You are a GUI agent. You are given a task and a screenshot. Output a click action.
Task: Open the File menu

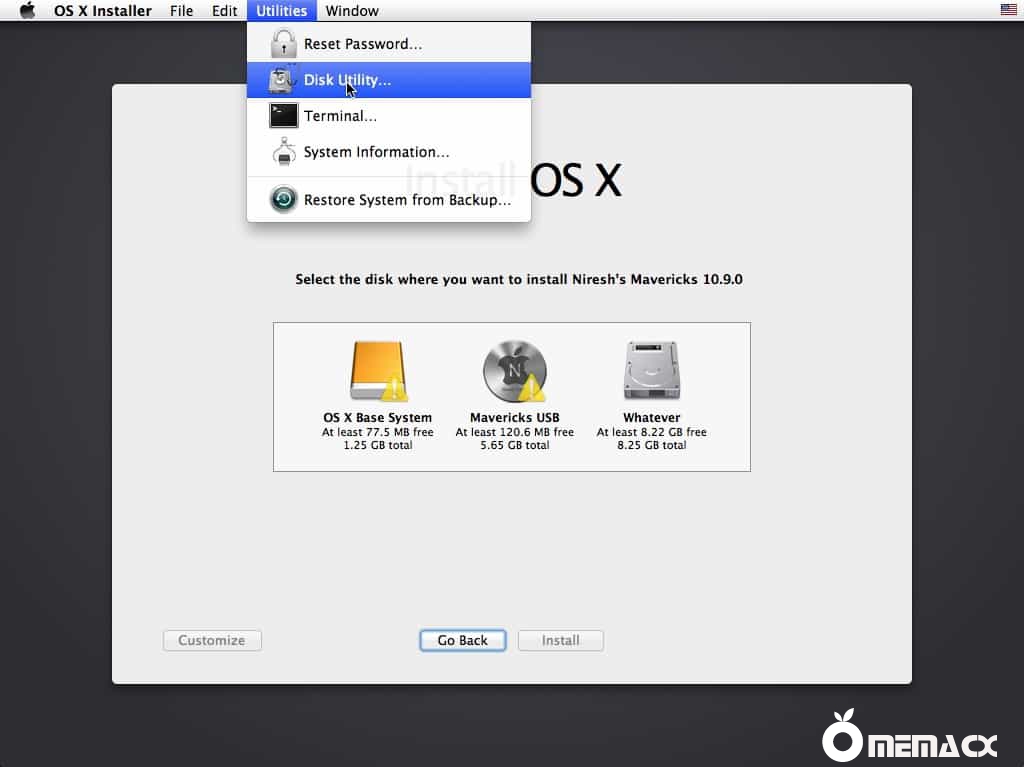(181, 11)
